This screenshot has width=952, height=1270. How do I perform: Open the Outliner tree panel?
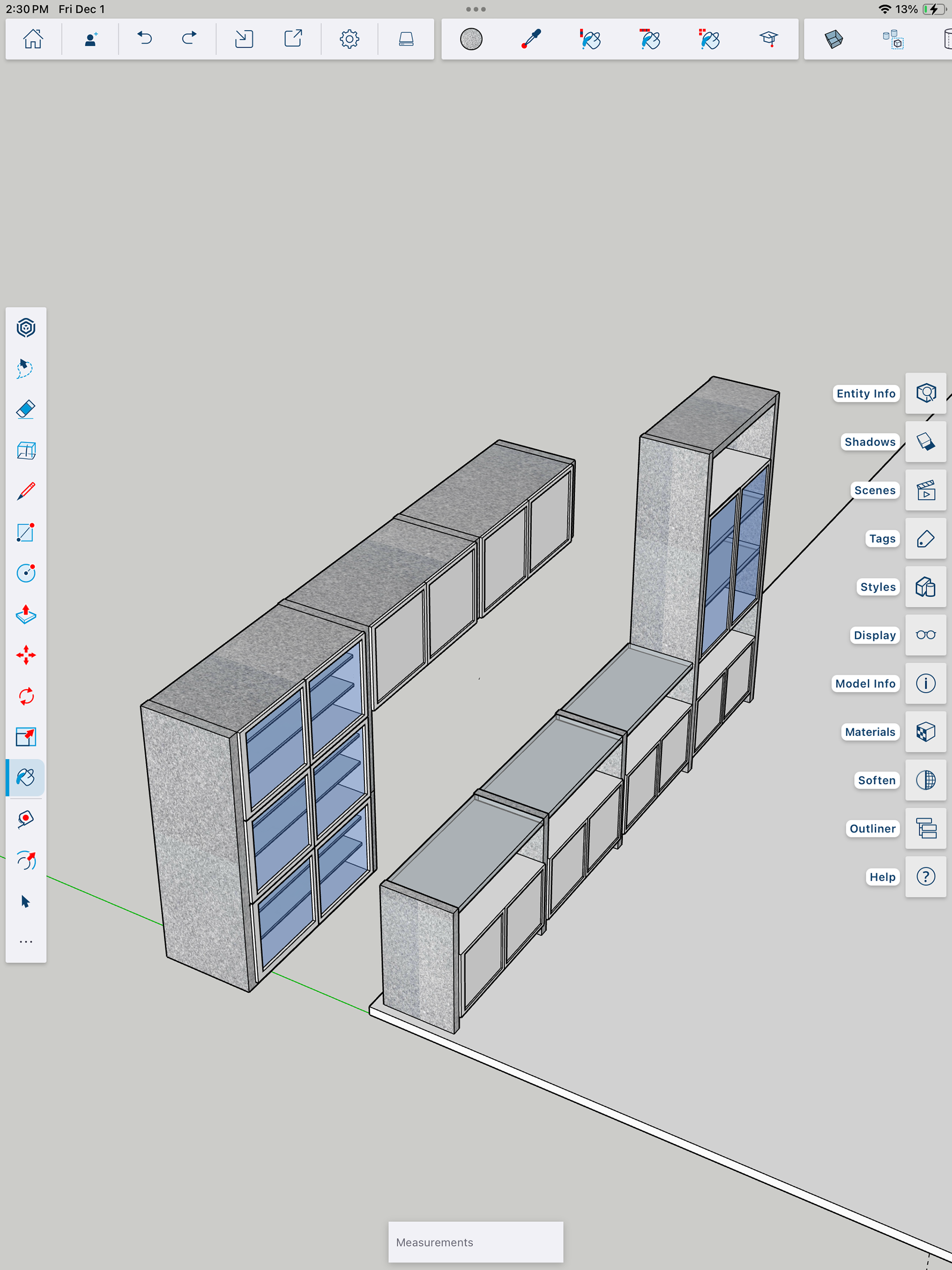(x=925, y=829)
